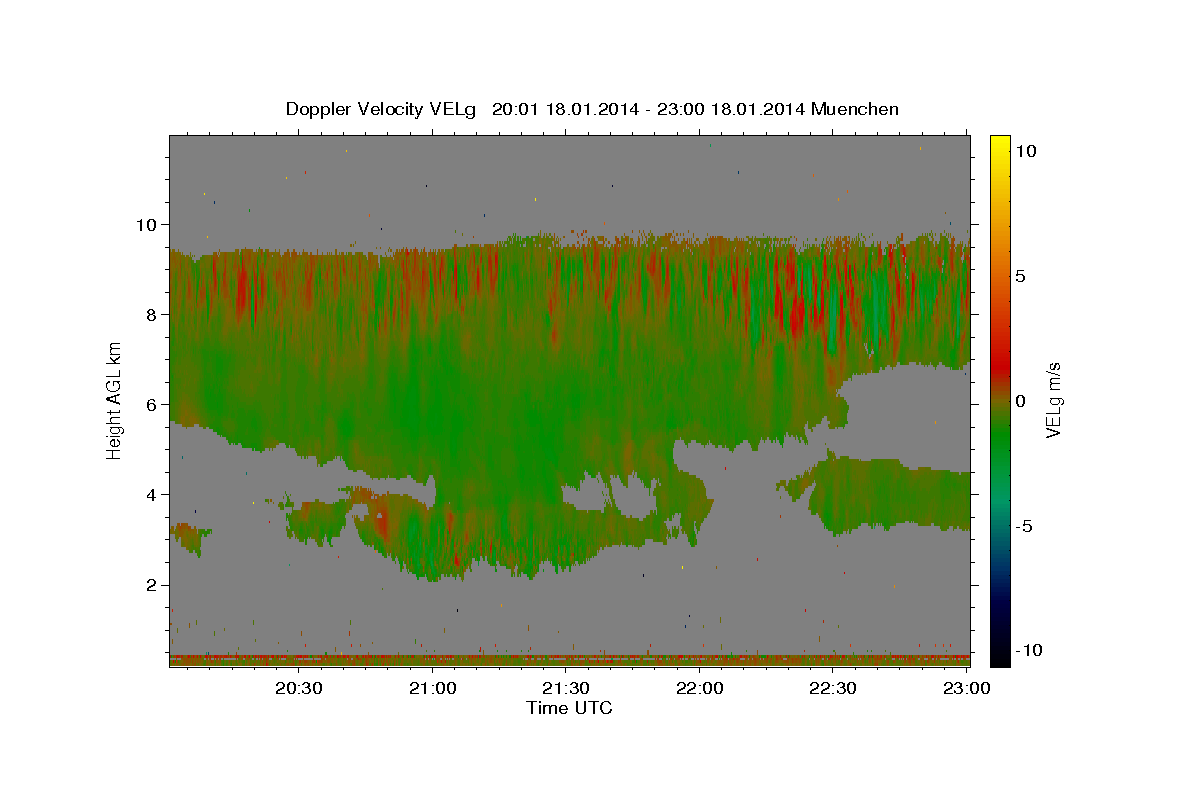Click the yellow top of the color bar
The width and height of the screenshot is (1200, 800).
pyautogui.click(x=1000, y=140)
